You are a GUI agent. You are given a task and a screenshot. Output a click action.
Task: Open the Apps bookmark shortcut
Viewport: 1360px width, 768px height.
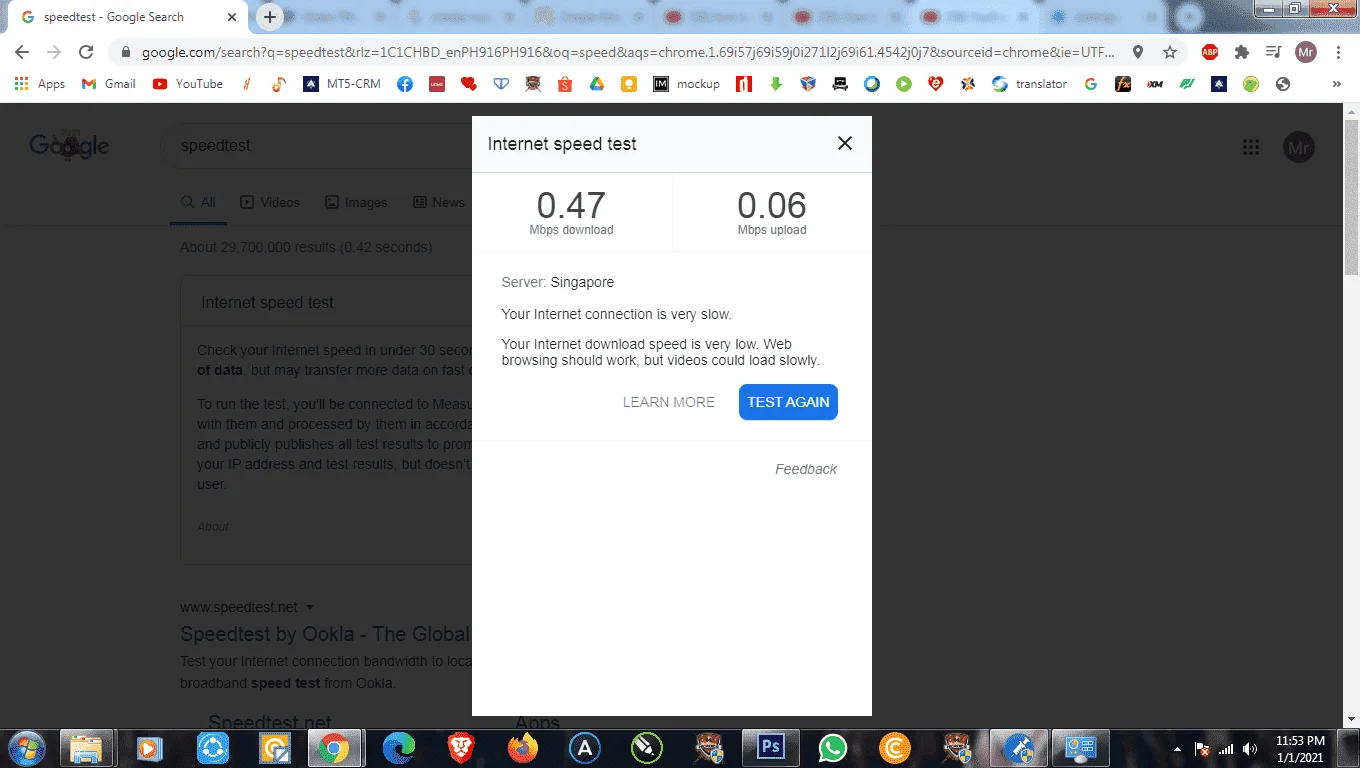click(40, 84)
